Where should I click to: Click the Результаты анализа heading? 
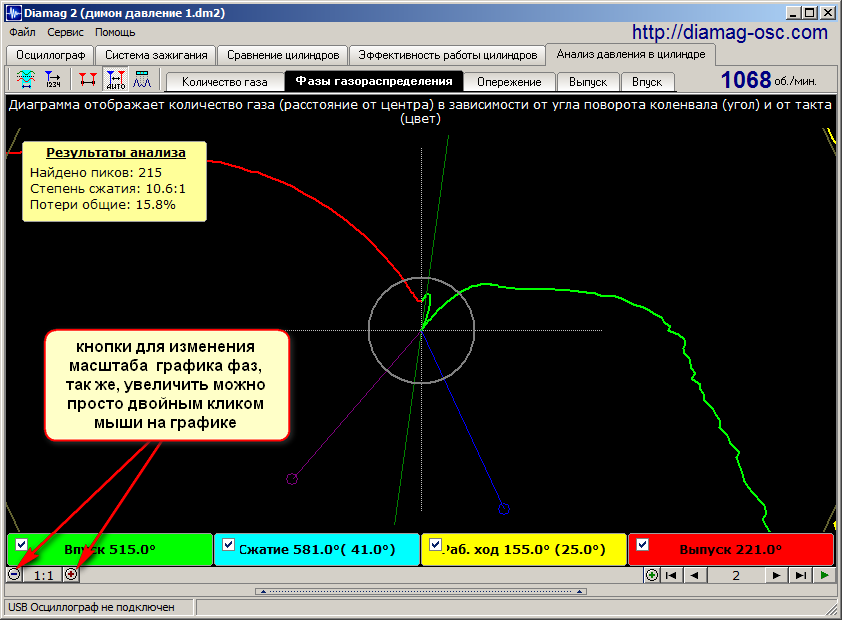click(x=115, y=152)
